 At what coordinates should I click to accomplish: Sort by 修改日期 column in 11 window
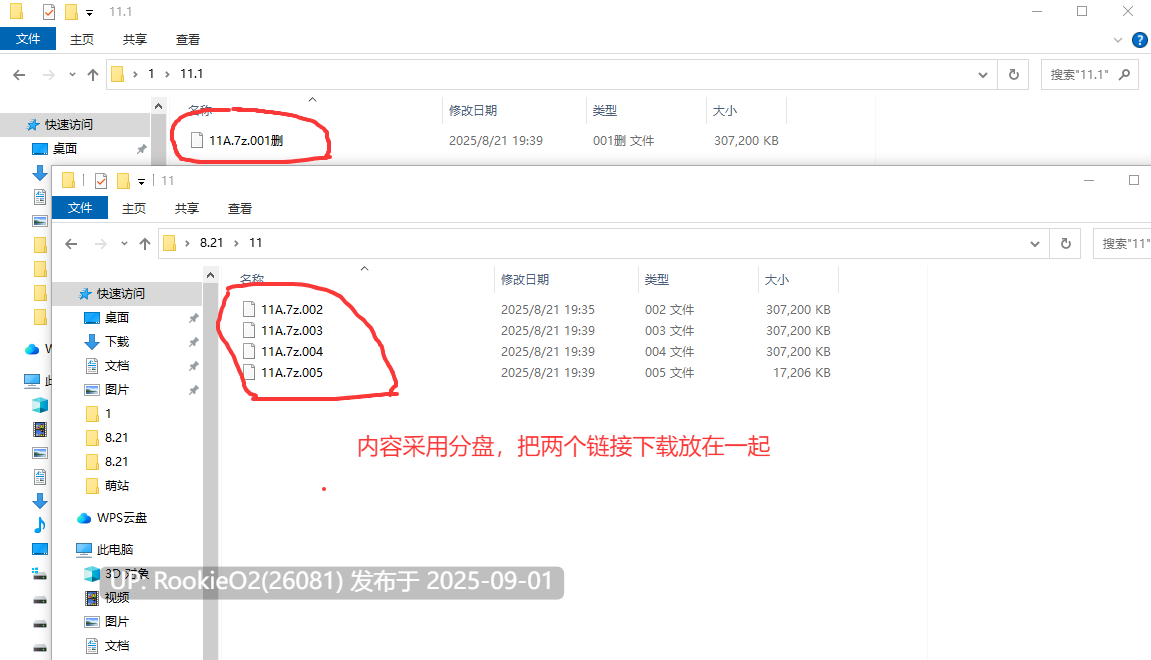point(525,279)
